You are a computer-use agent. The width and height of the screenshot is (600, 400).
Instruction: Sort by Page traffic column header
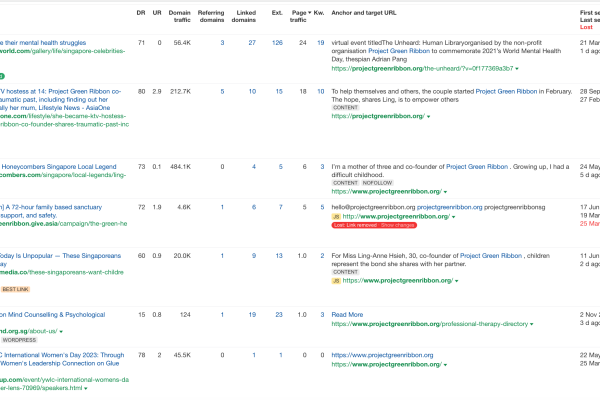[x=300, y=16]
